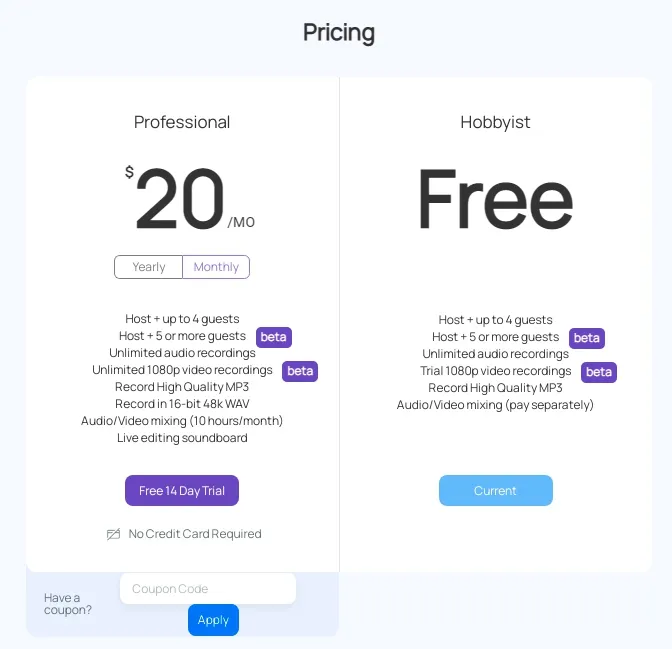Click beta badge next to Trial 1080p recordings

(x=599, y=372)
